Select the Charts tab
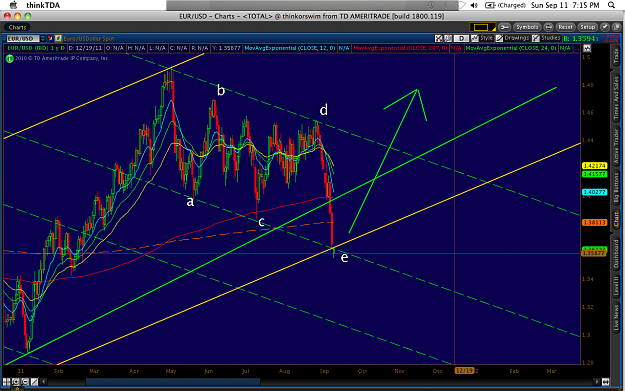 (17, 27)
